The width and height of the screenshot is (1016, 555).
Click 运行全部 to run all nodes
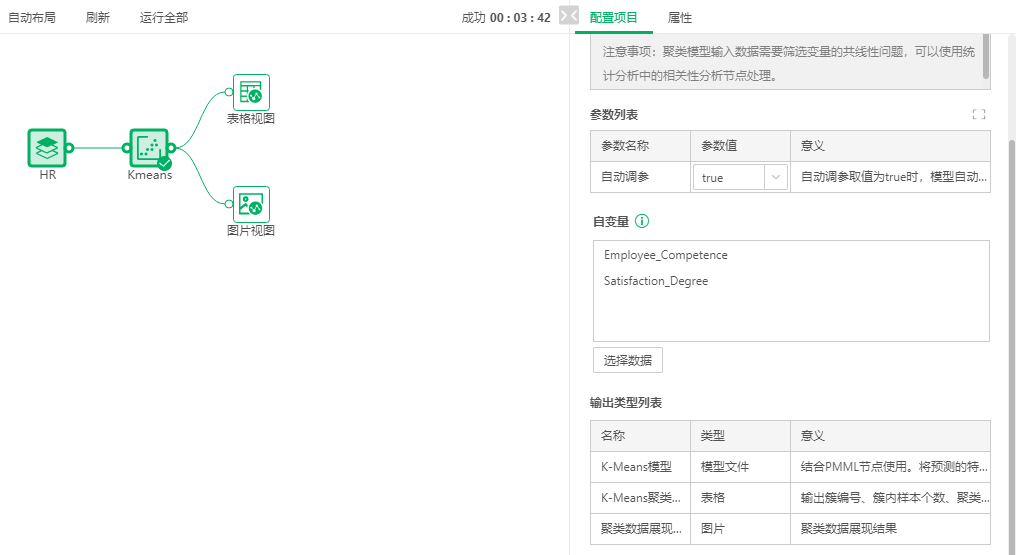point(164,17)
